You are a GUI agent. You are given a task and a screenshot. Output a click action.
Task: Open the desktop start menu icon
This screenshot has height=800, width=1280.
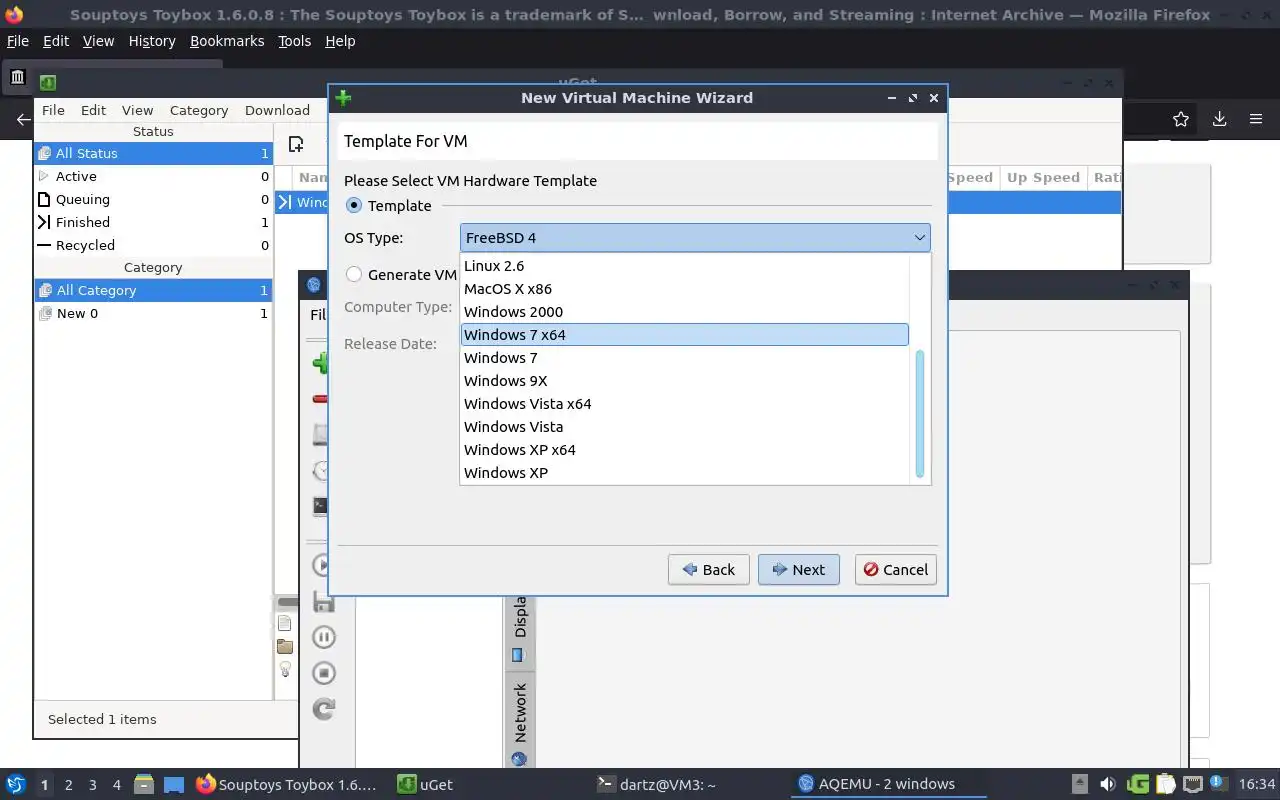click(16, 784)
